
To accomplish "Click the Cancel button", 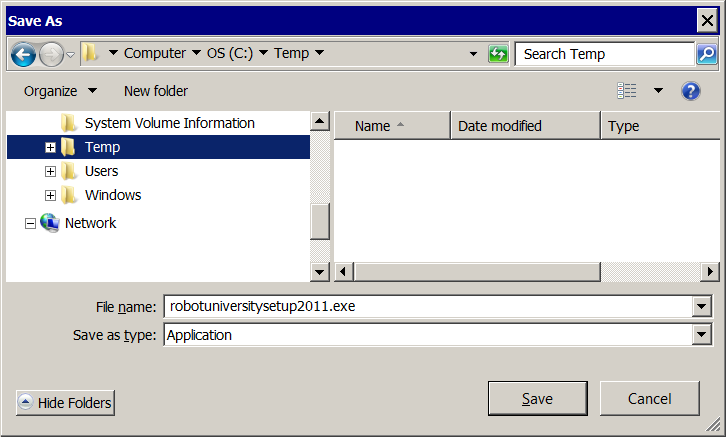I will (x=649, y=399).
